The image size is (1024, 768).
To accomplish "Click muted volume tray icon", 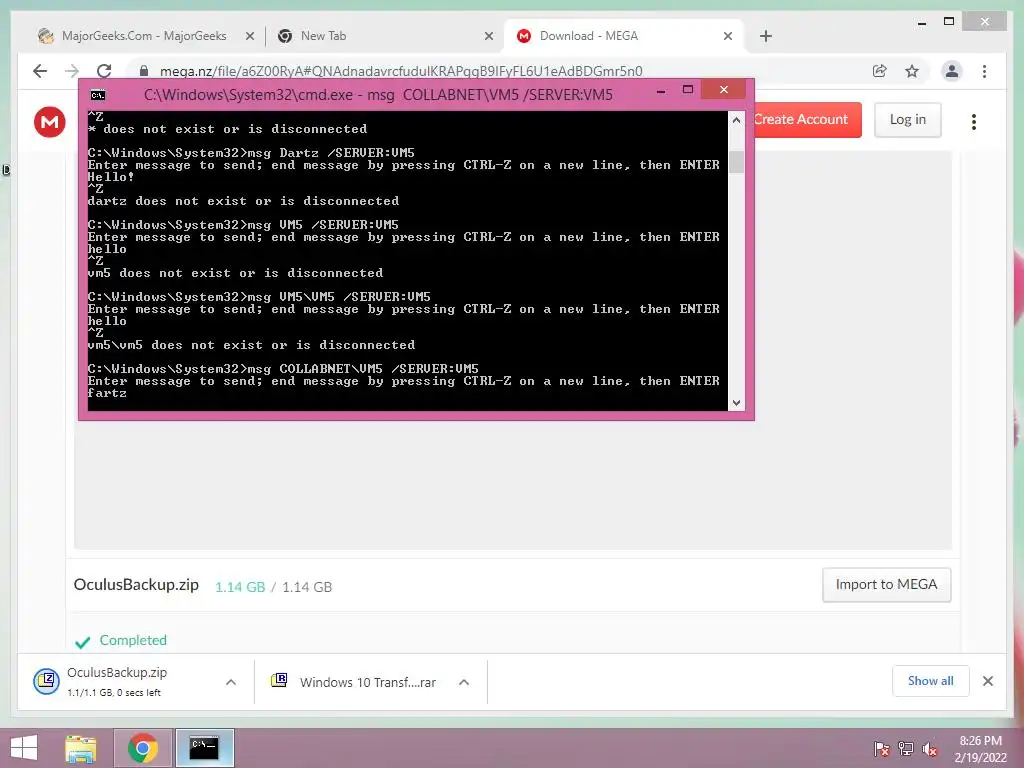I will tap(930, 748).
